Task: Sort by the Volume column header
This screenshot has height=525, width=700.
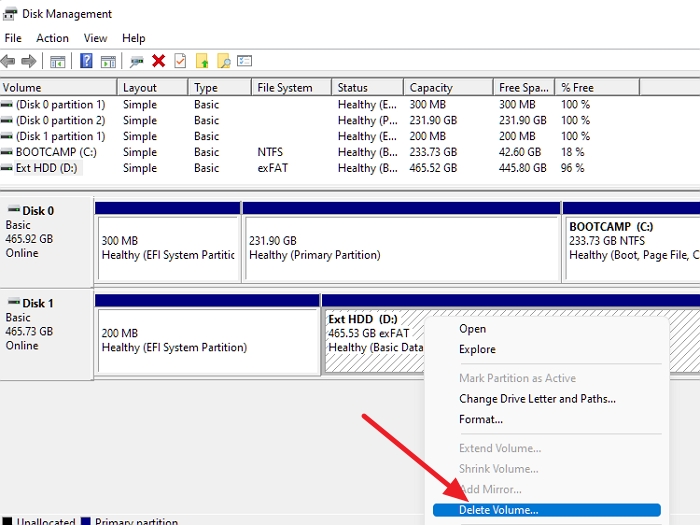Action: [58, 88]
